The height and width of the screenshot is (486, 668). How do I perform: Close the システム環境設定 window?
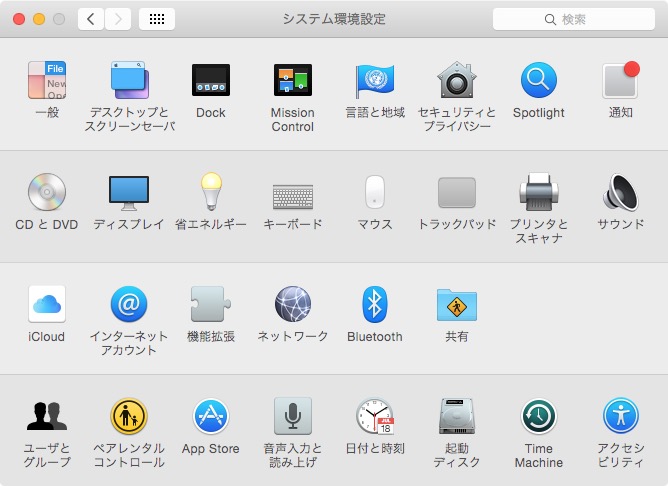point(19,19)
